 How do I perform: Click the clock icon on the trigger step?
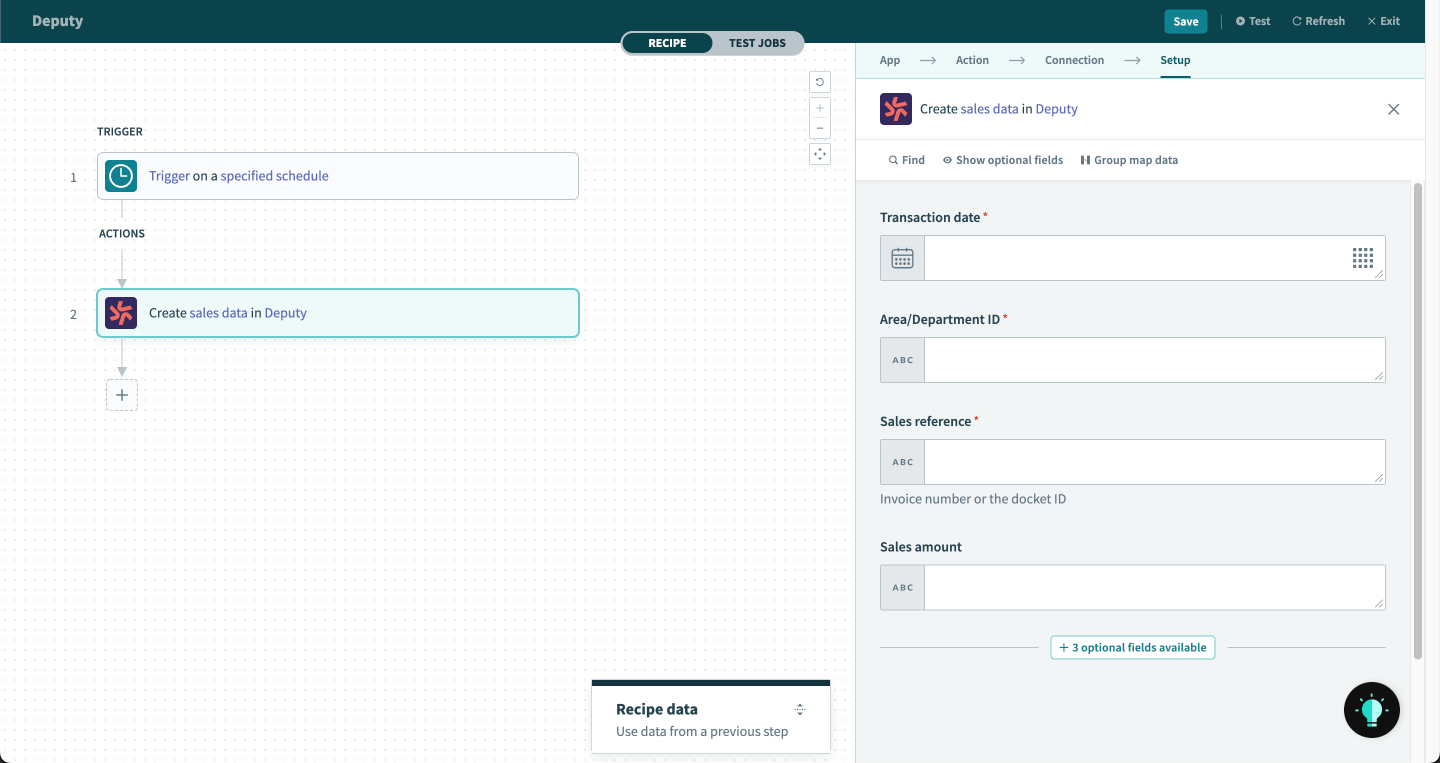pos(120,175)
